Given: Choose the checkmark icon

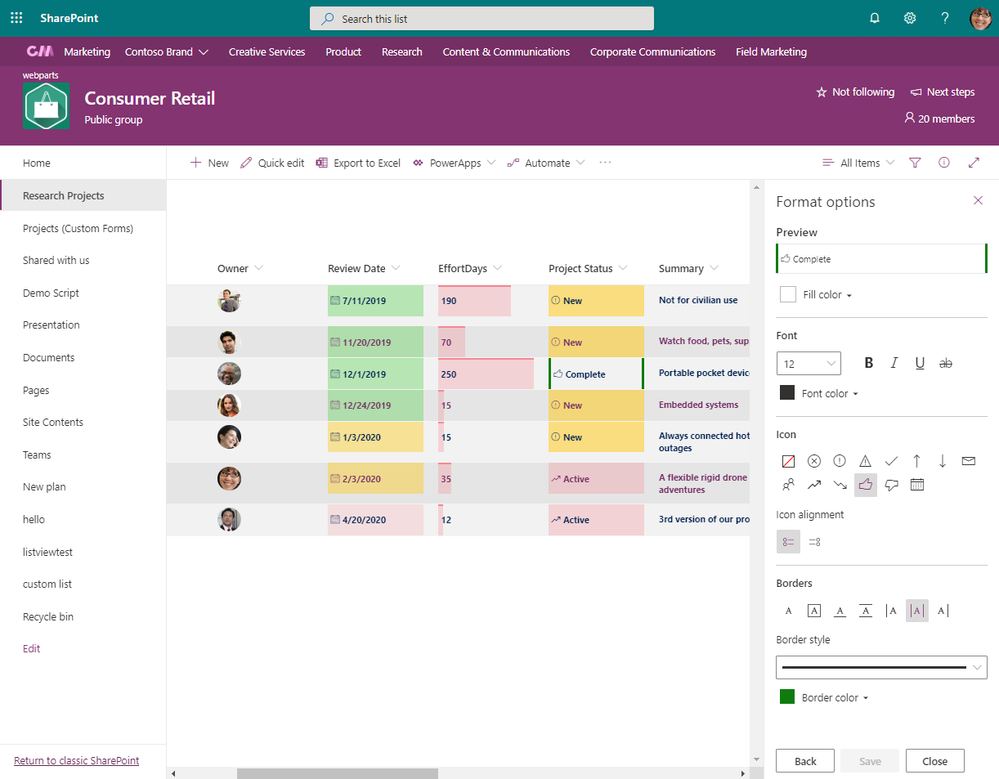Looking at the screenshot, I should coord(891,461).
